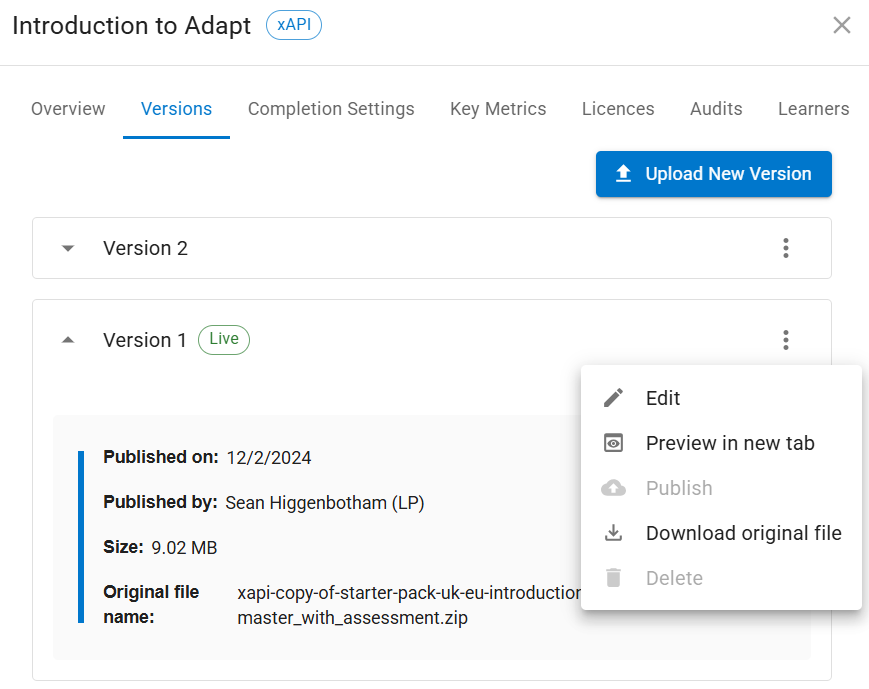Screen dimensions: 869x689
Task: Click the Upload New Version button
Action: [714, 174]
